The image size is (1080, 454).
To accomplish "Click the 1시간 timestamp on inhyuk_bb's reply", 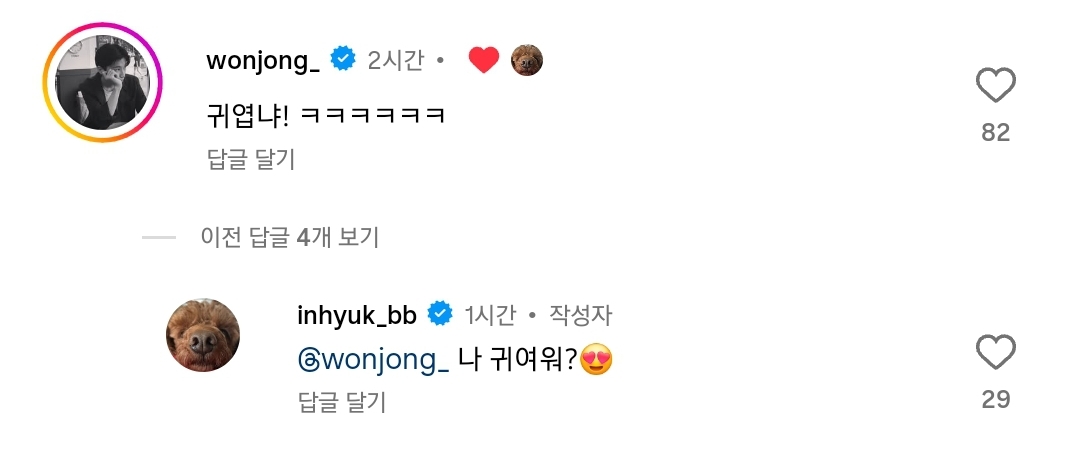I will (490, 316).
